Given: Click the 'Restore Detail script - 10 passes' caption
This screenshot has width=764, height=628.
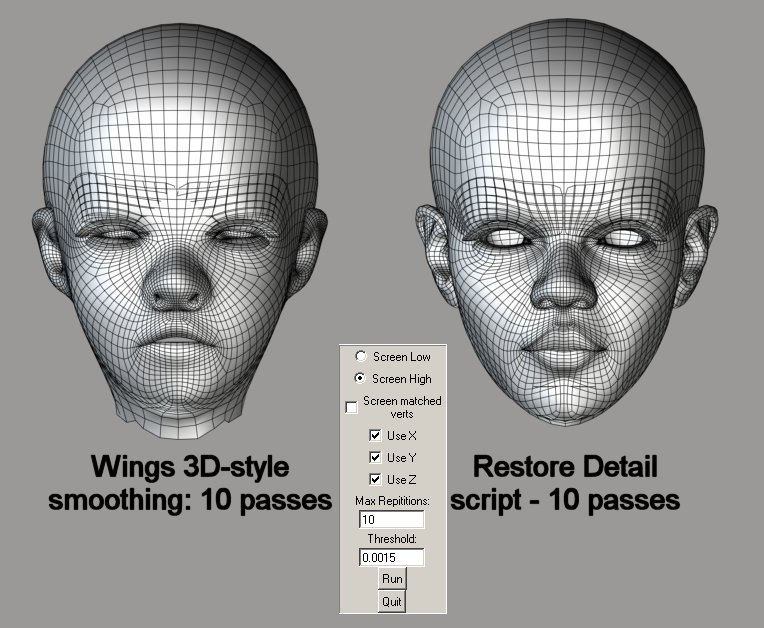Looking at the screenshot, I should click(x=565, y=483).
